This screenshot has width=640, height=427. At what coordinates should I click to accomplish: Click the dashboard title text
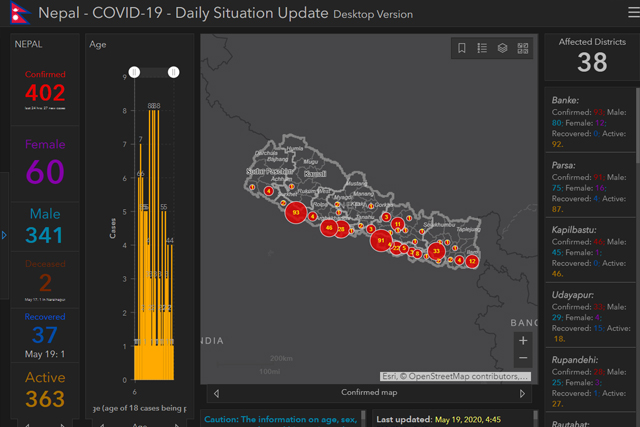click(183, 13)
